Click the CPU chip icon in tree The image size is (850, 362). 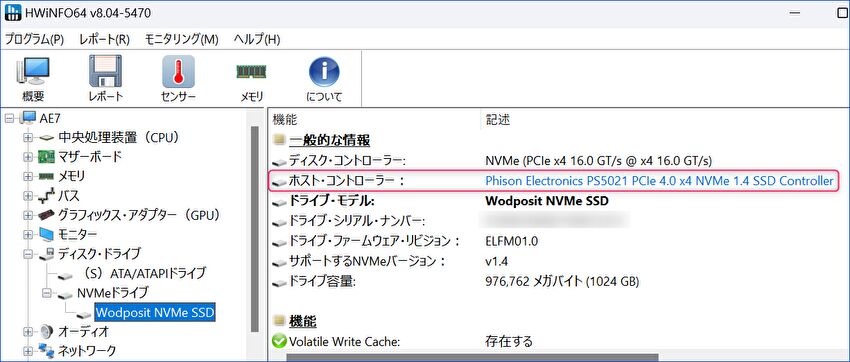click(46, 138)
